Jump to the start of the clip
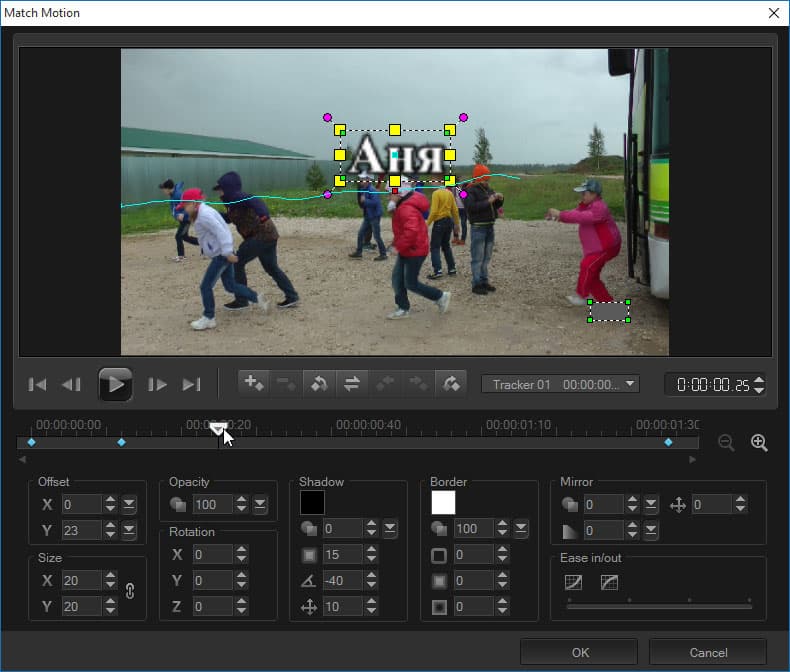Viewport: 790px width, 672px height. [x=37, y=384]
